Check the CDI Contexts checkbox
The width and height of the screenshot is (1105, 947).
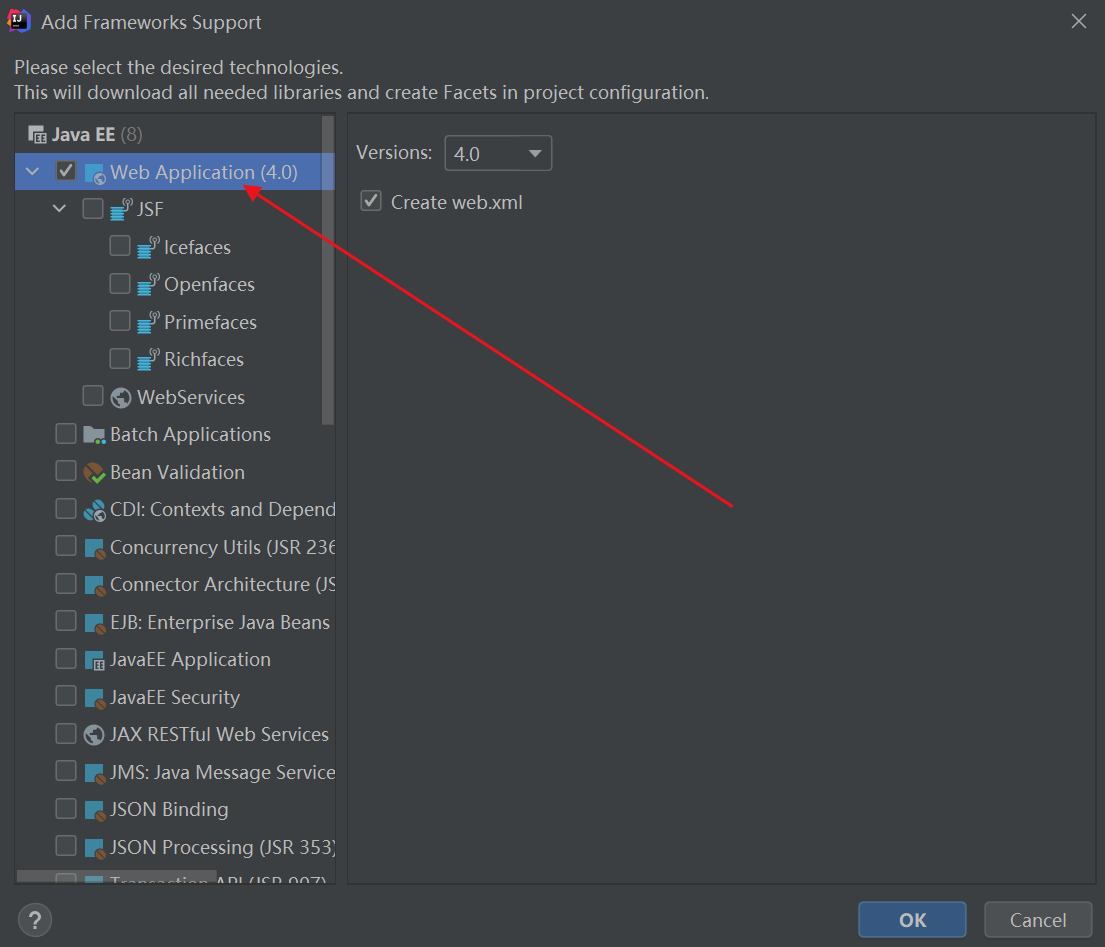(x=66, y=508)
